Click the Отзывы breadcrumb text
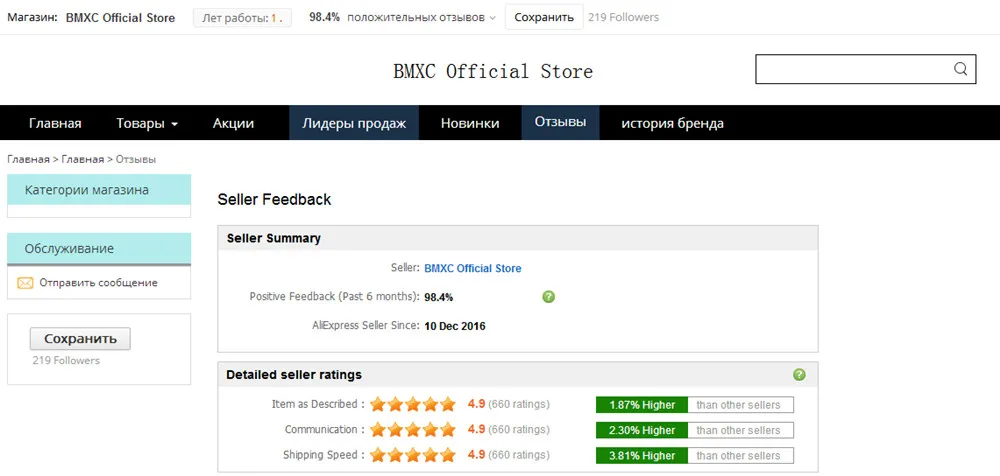 pos(136,160)
